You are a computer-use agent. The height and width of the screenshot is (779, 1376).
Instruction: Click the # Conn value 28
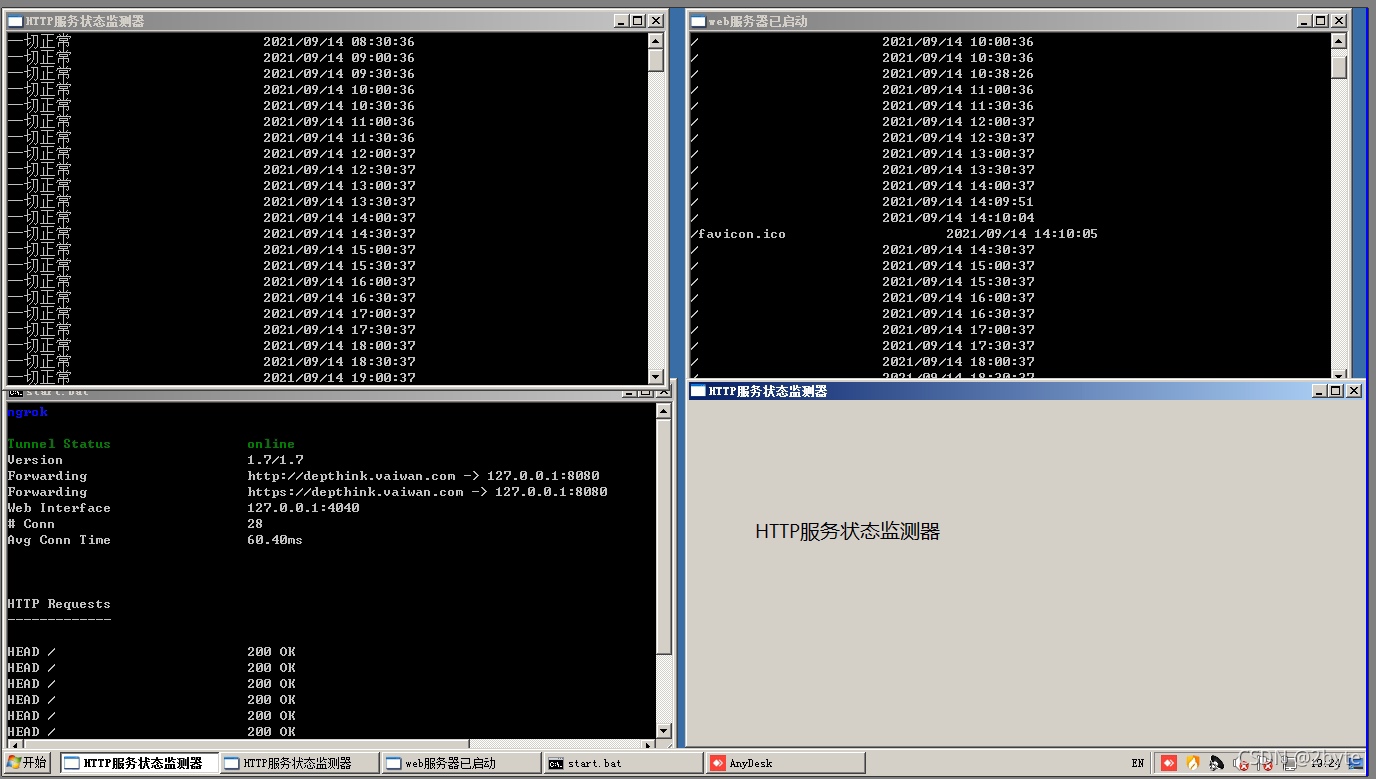coord(255,524)
